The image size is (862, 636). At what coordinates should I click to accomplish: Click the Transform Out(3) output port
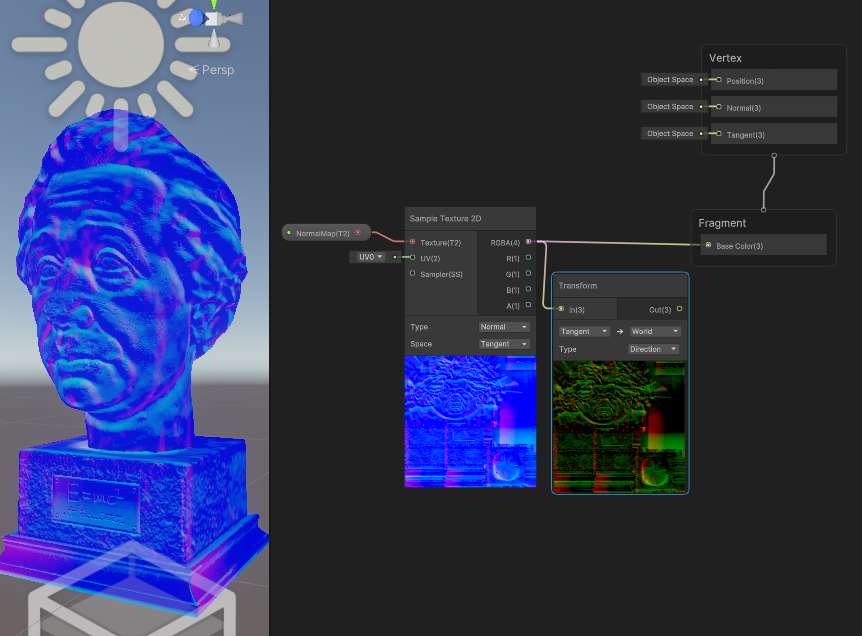(679, 309)
